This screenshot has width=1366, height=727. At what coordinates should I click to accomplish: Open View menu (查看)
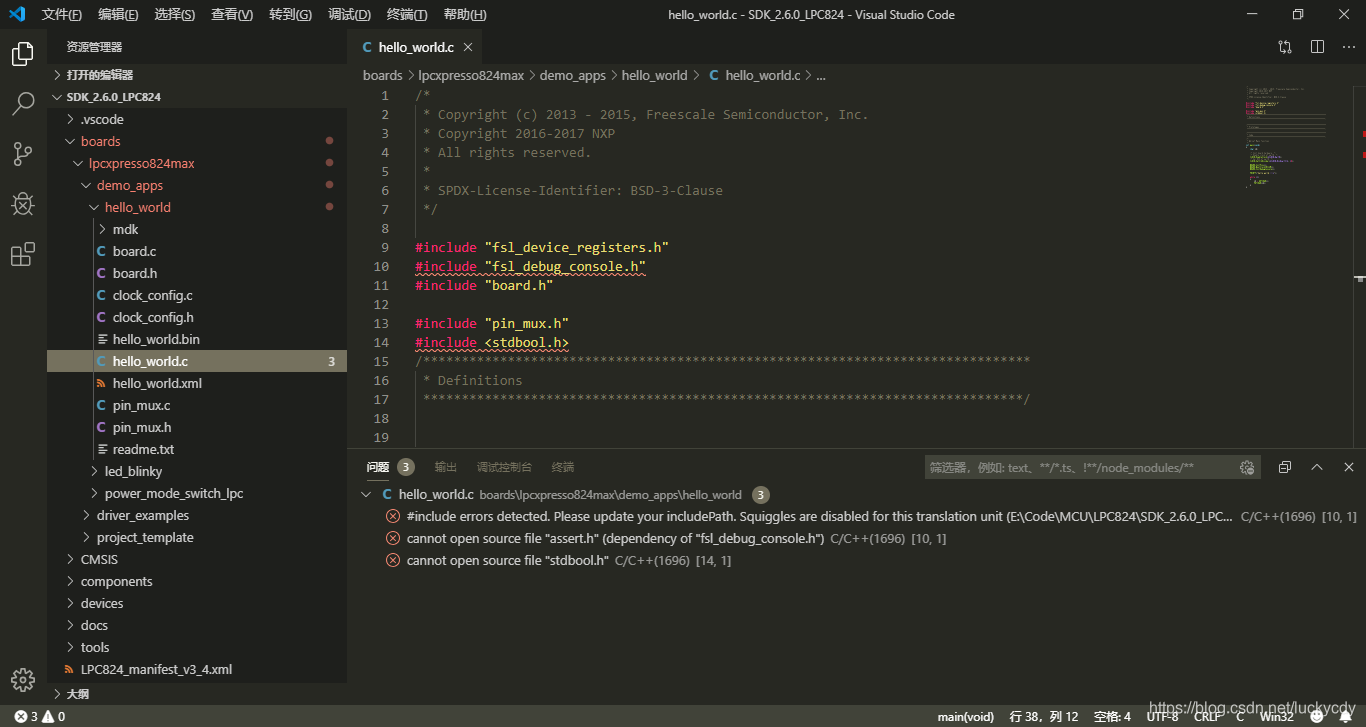232,15
